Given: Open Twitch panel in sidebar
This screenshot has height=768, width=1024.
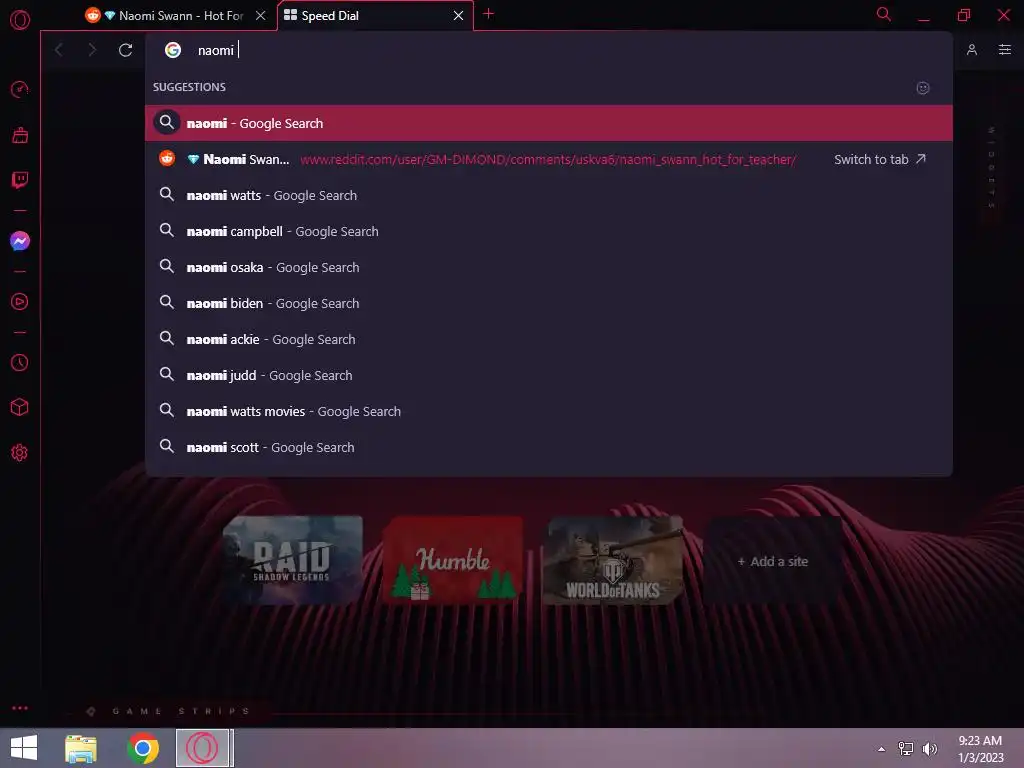Looking at the screenshot, I should (20, 180).
